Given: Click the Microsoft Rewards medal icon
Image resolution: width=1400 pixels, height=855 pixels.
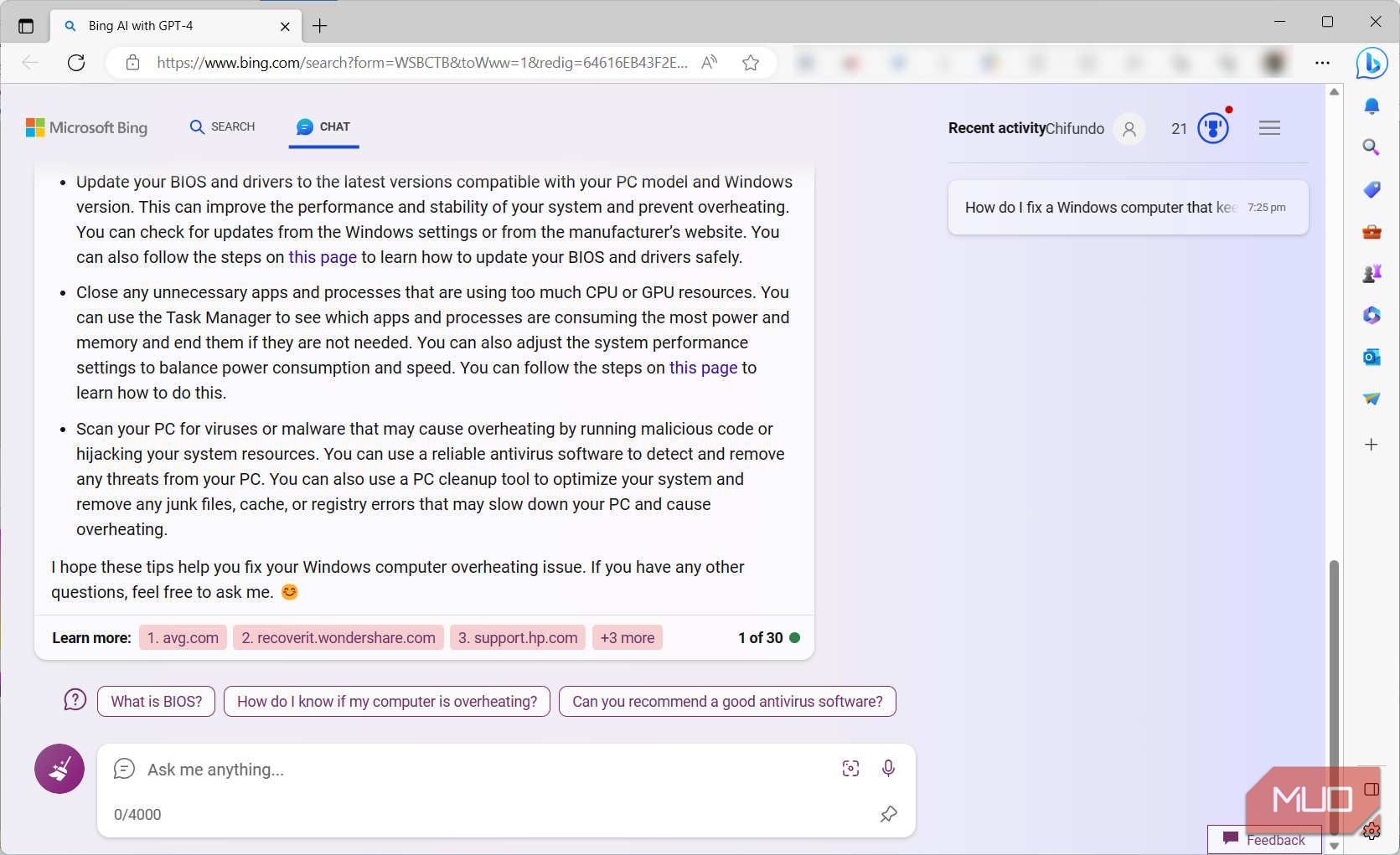Looking at the screenshot, I should 1212,127.
